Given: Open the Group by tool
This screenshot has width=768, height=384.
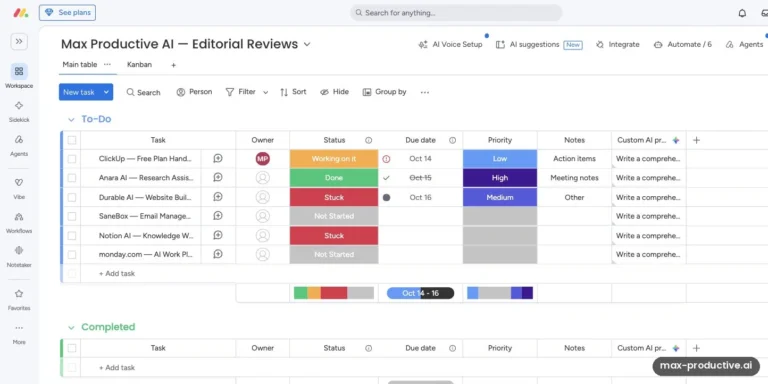Looking at the screenshot, I should click(x=384, y=92).
